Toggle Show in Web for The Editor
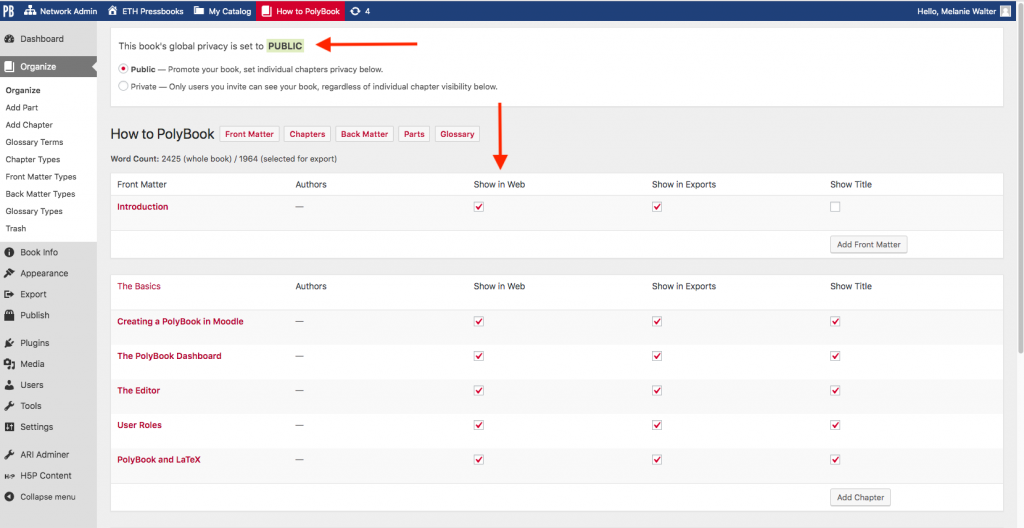This screenshot has width=1024, height=528. pyautogui.click(x=479, y=391)
